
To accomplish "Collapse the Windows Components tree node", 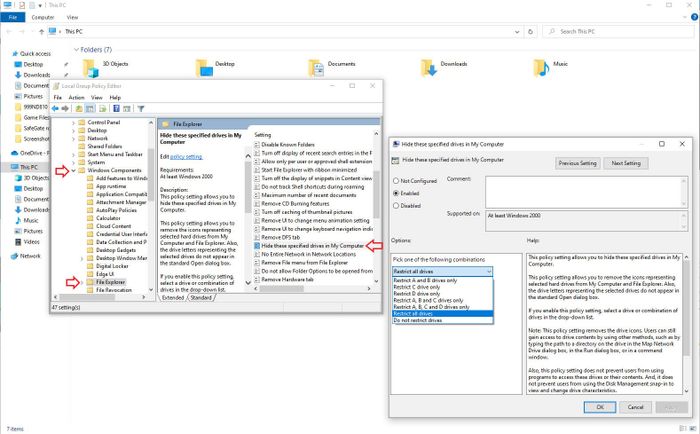I will point(74,171).
